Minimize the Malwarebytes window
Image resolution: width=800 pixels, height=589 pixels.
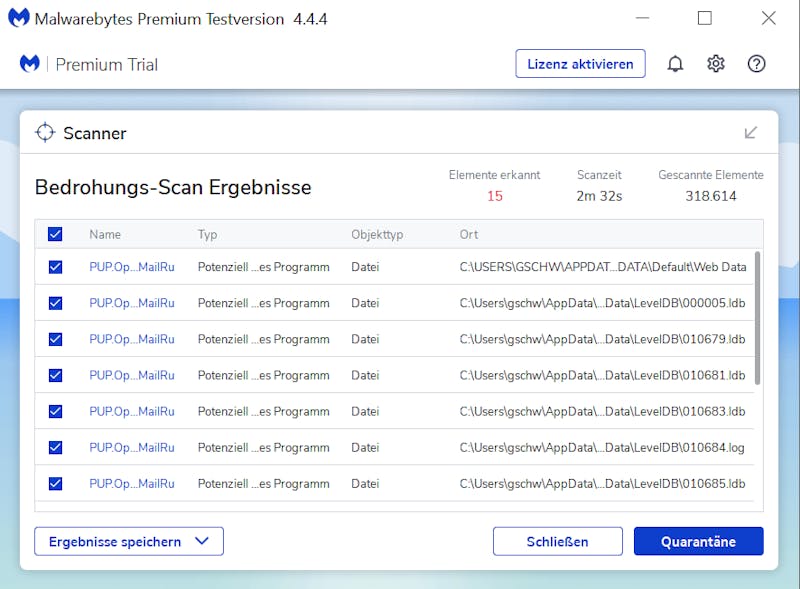(x=642, y=18)
